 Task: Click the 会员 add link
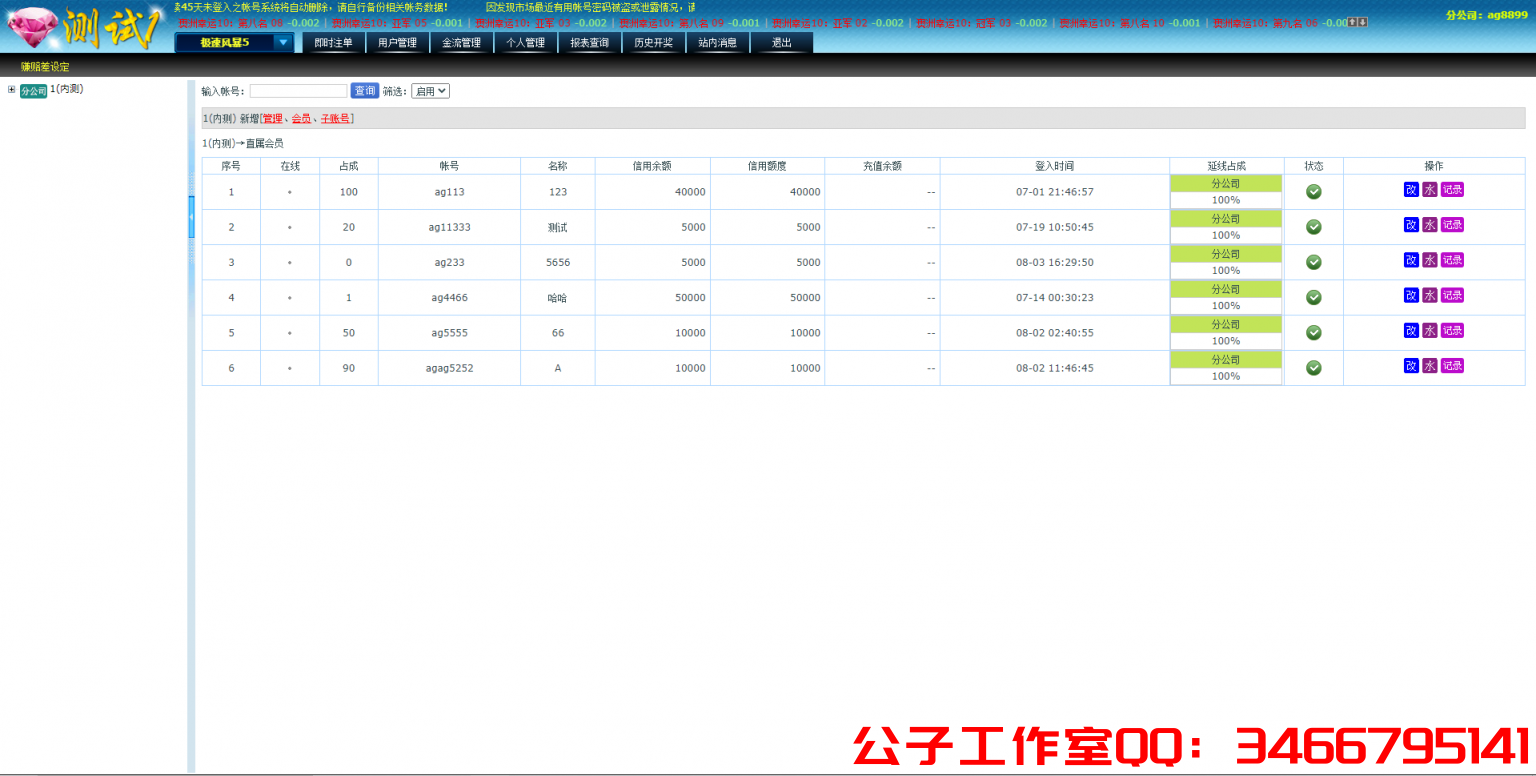(x=301, y=118)
